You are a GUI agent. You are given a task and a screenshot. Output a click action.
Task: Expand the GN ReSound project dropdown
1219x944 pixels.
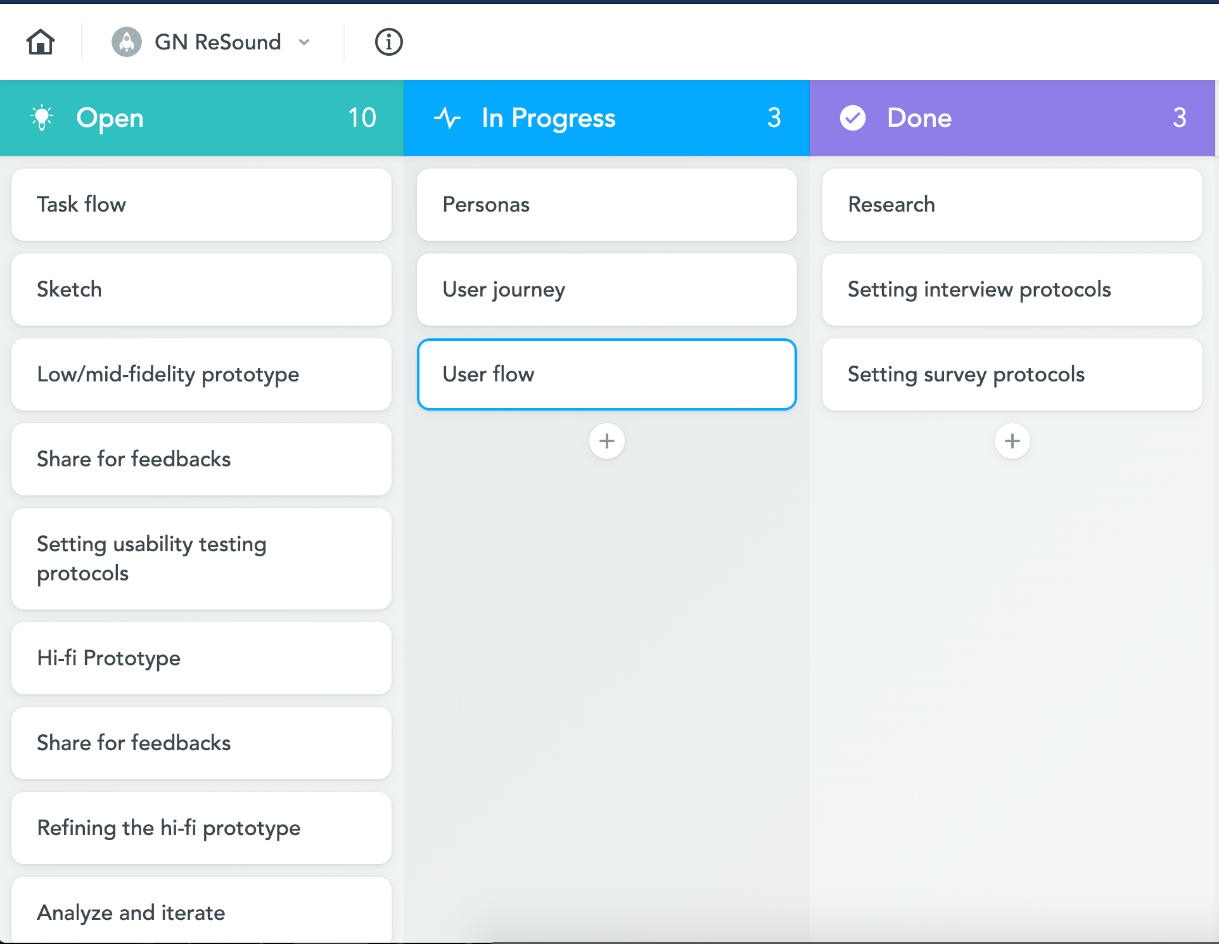pyautogui.click(x=305, y=42)
